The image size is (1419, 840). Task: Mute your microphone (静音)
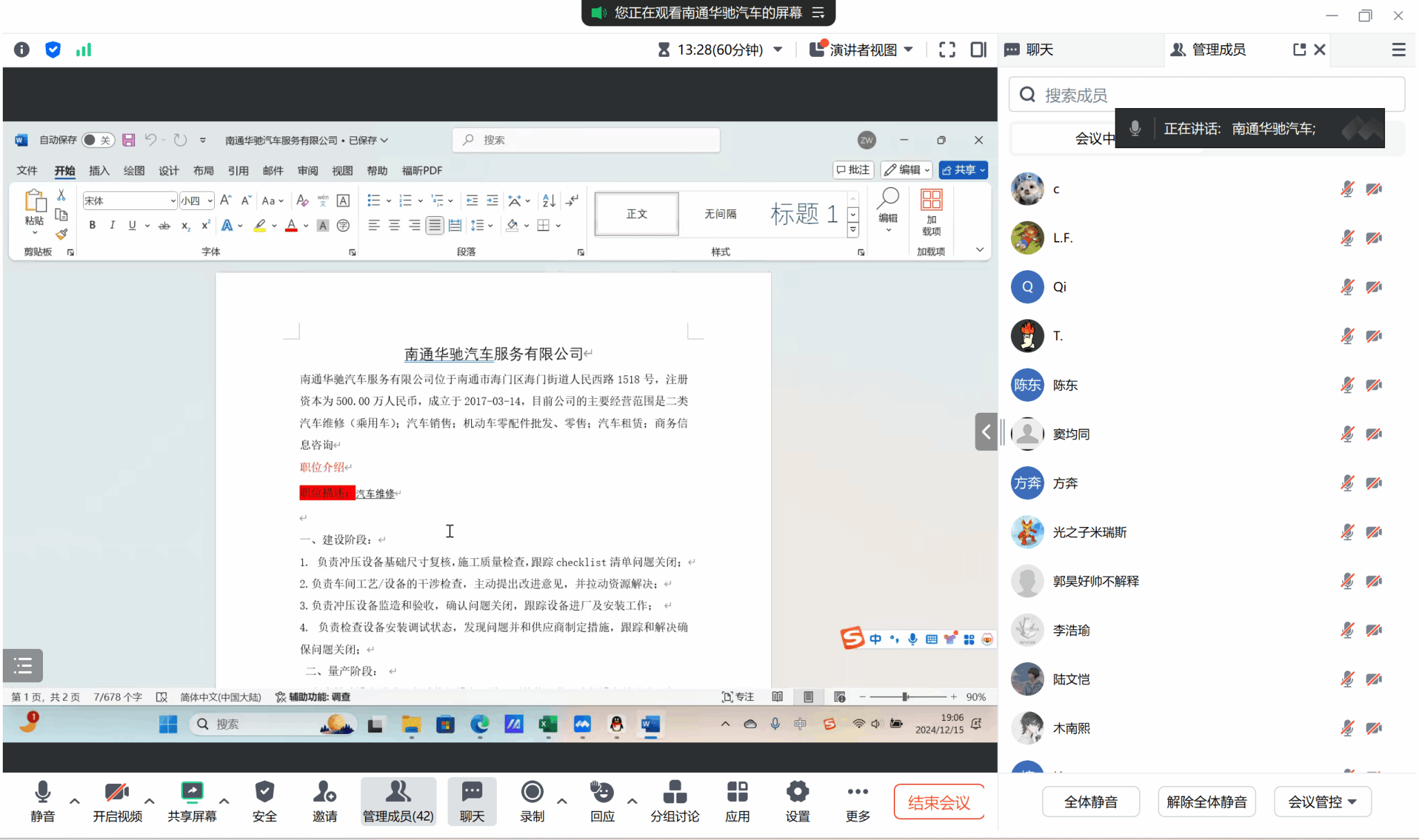[x=42, y=792]
